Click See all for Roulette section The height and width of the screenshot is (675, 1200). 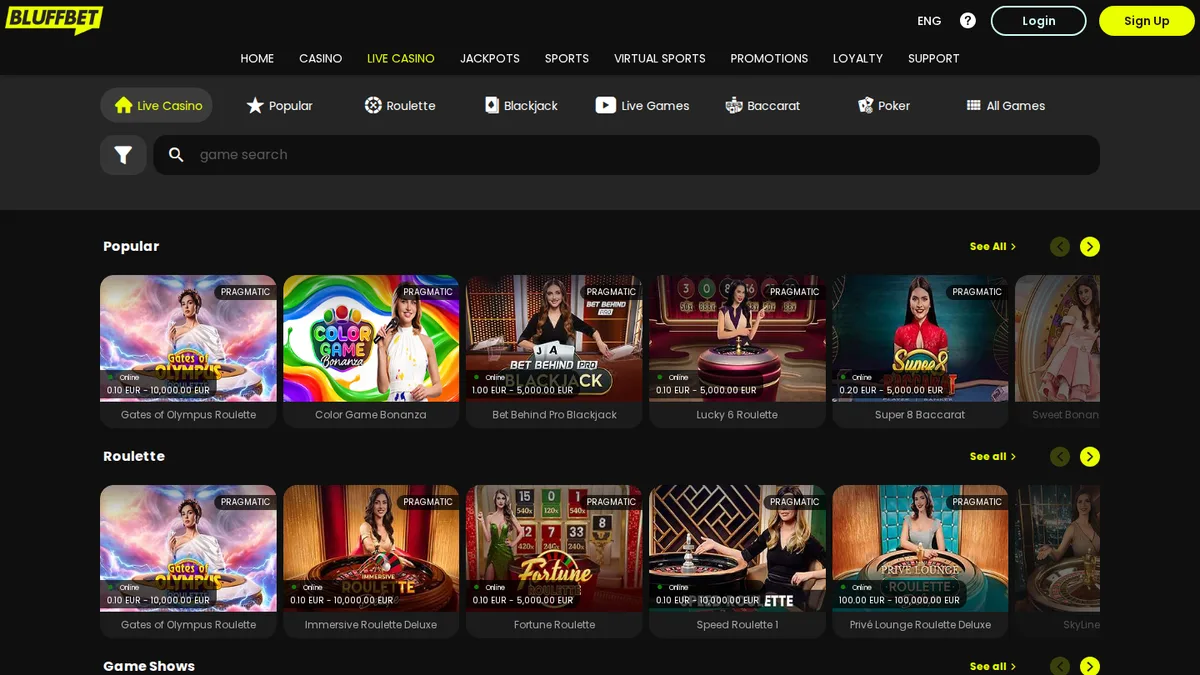pos(992,456)
